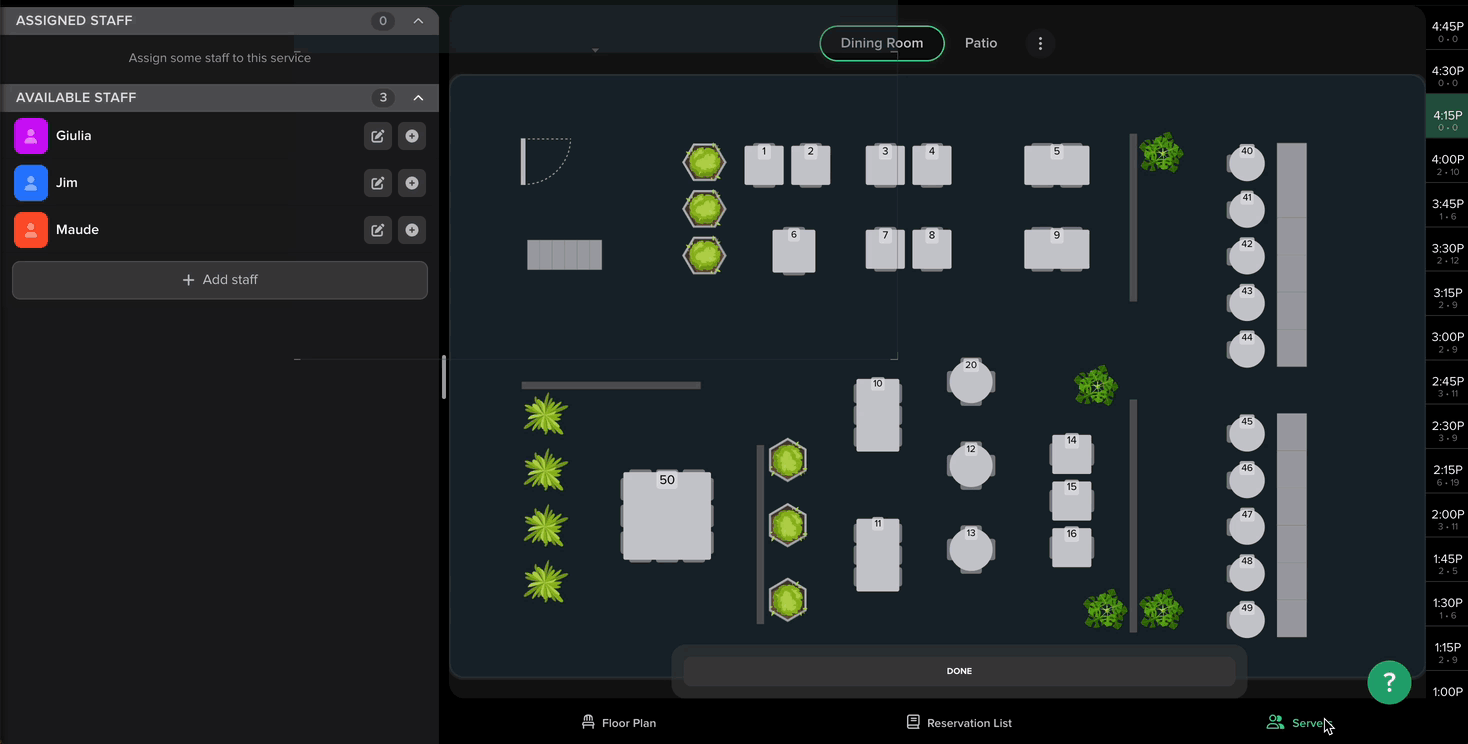The height and width of the screenshot is (744, 1468).
Task: Assign Giulia using the plus icon
Action: [412, 136]
